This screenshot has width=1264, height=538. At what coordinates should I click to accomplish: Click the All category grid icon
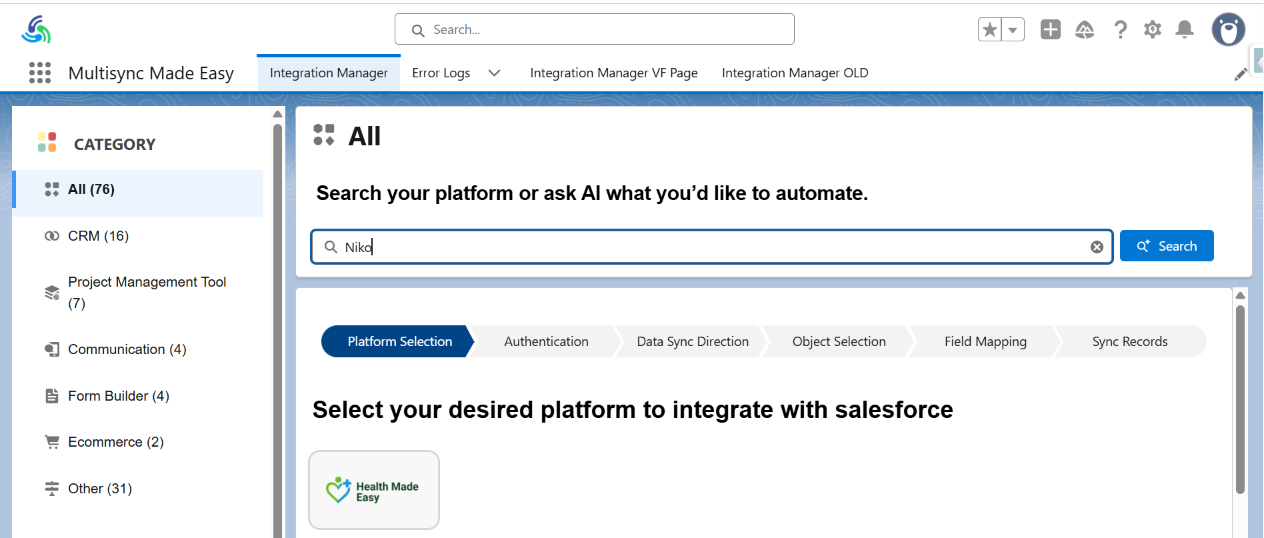[52, 189]
